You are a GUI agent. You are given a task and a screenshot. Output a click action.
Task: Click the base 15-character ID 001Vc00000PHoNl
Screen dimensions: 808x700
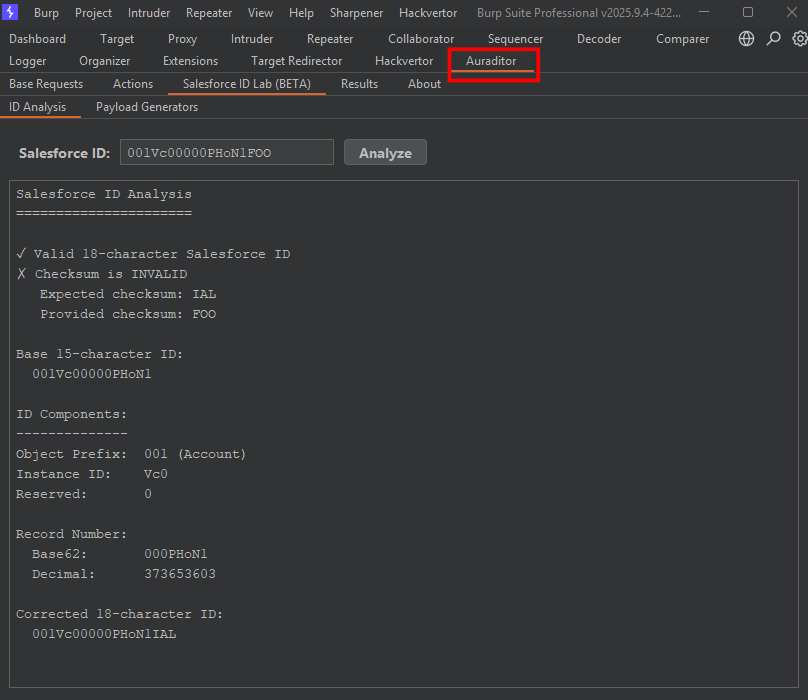[92, 374]
